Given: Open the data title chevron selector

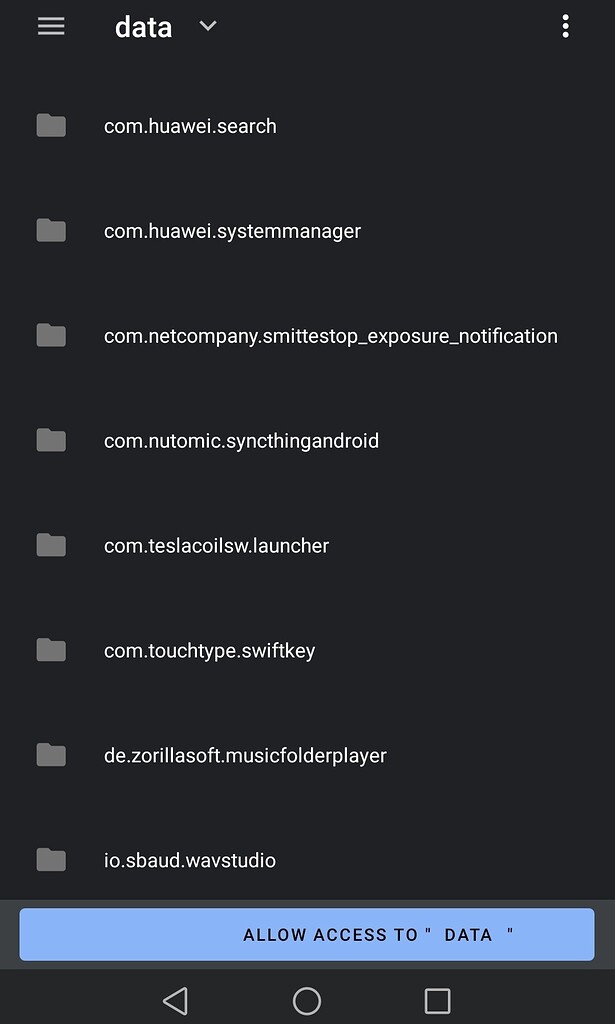Looking at the screenshot, I should (207, 28).
